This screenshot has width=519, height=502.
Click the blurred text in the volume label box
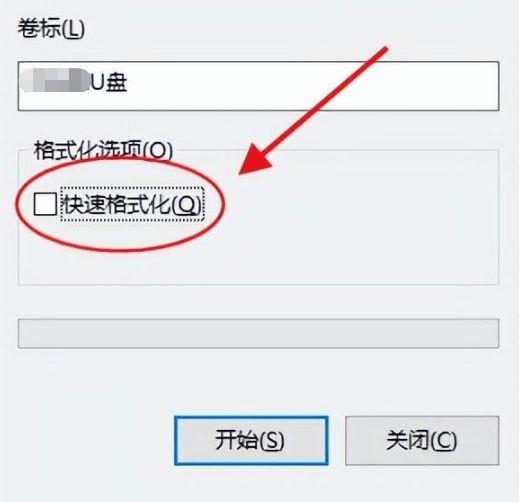coord(55,80)
